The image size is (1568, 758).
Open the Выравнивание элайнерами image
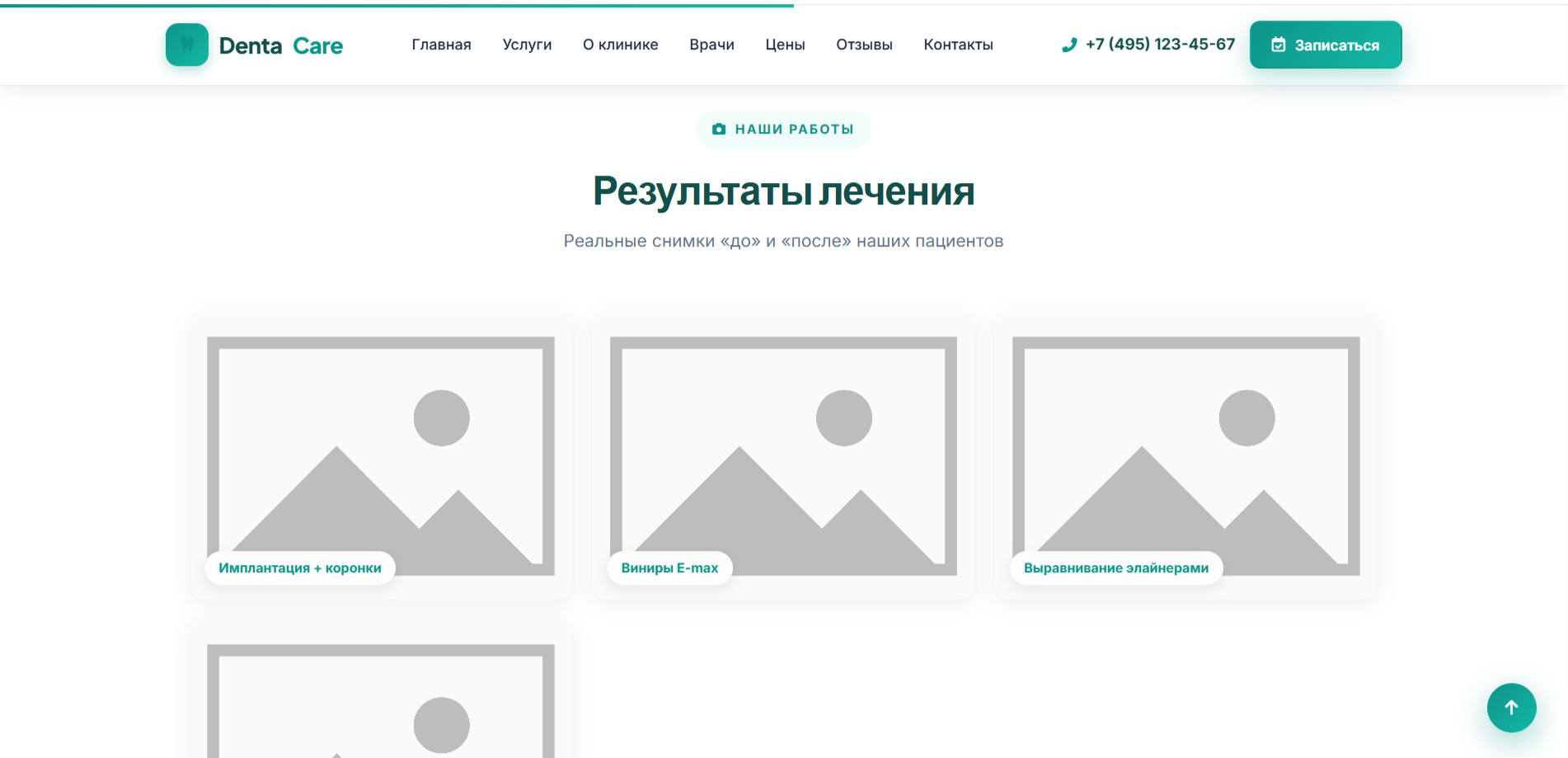(x=1186, y=455)
